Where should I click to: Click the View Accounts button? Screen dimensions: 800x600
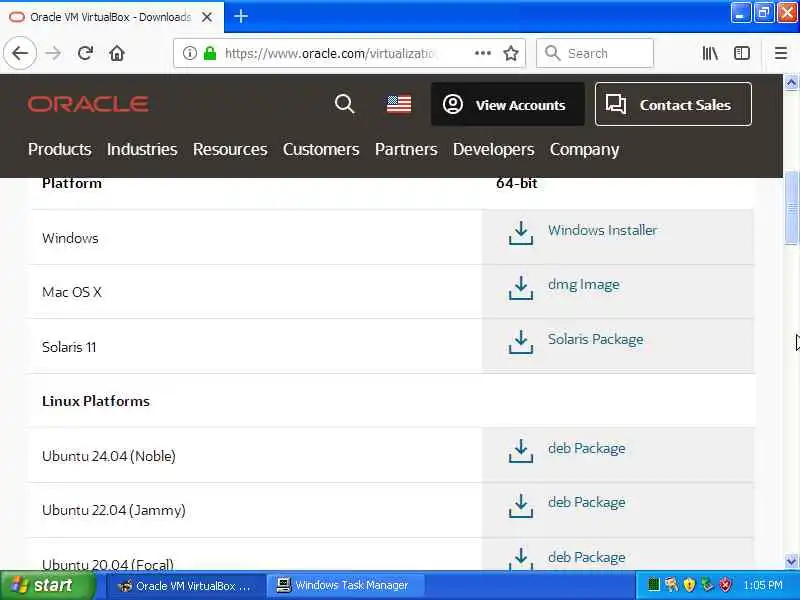[x=508, y=104]
